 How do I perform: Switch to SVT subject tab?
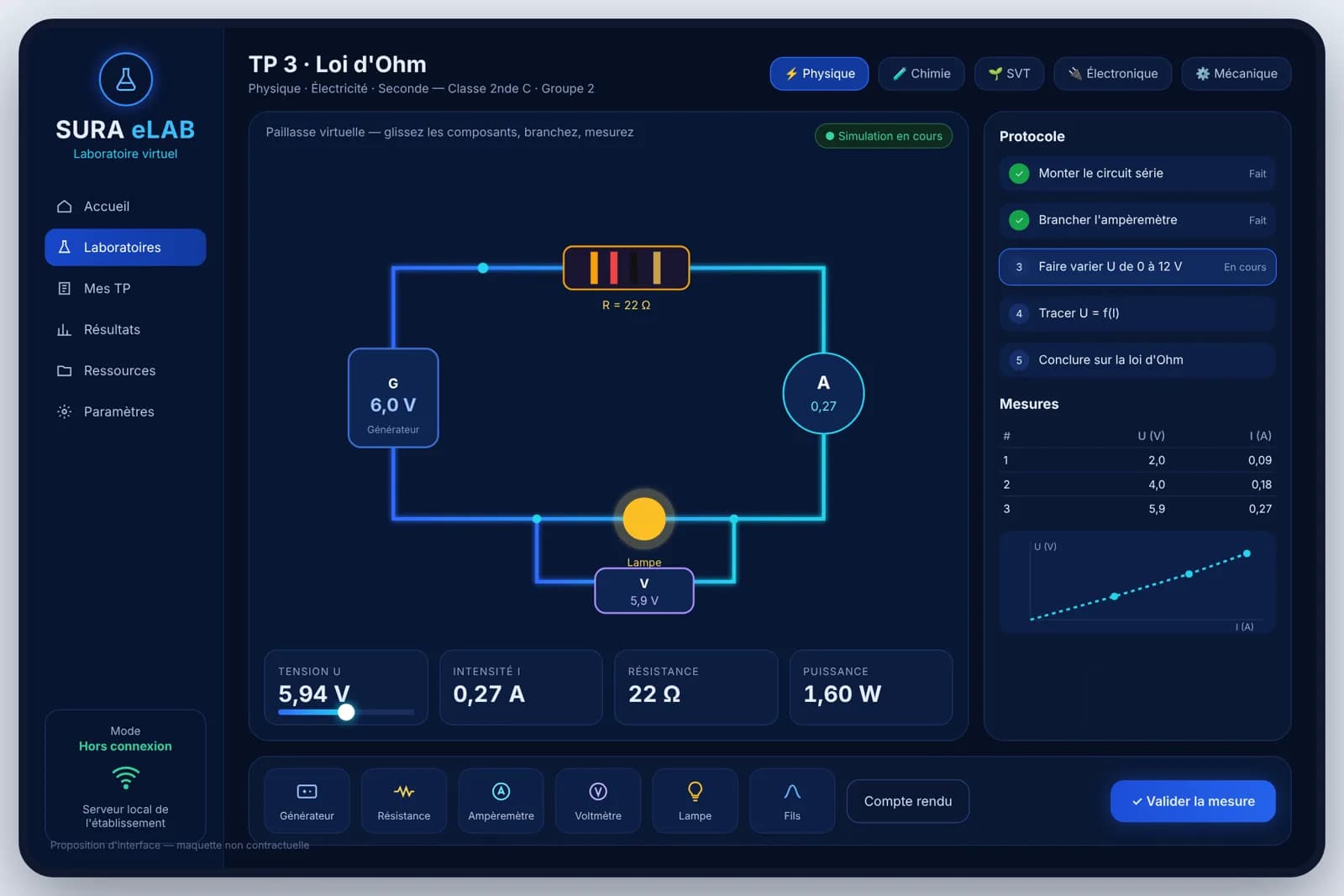pyautogui.click(x=1009, y=74)
